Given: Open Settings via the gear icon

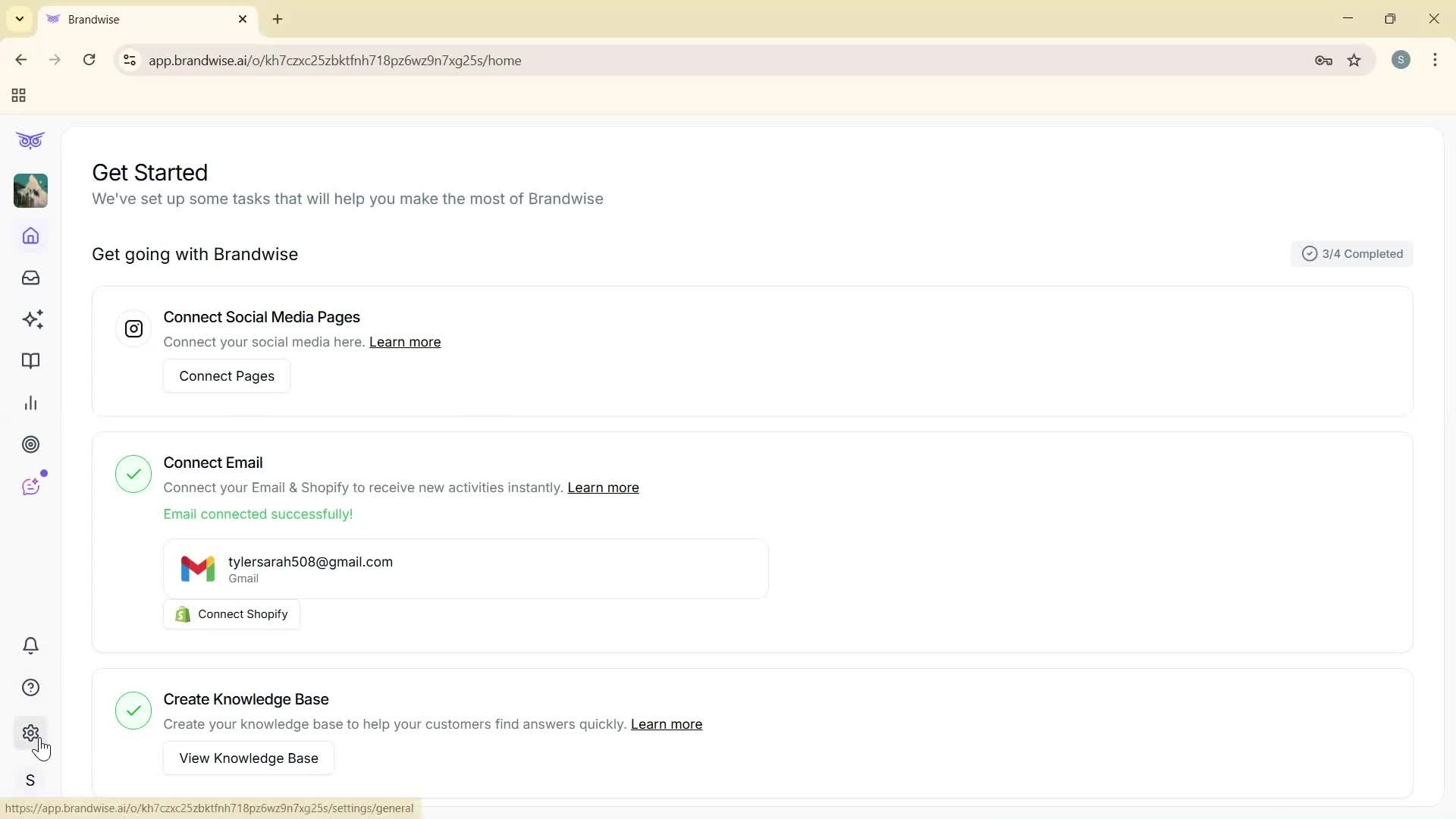Looking at the screenshot, I should 30,733.
